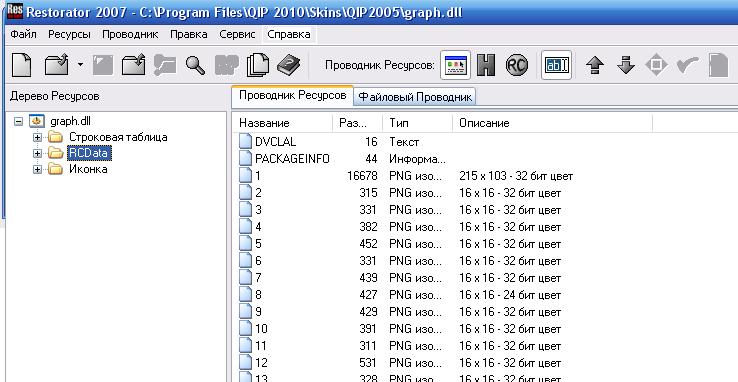This screenshot has width=738, height=382.
Task: Switch to Файловый Проводник tab
Action: click(x=415, y=97)
